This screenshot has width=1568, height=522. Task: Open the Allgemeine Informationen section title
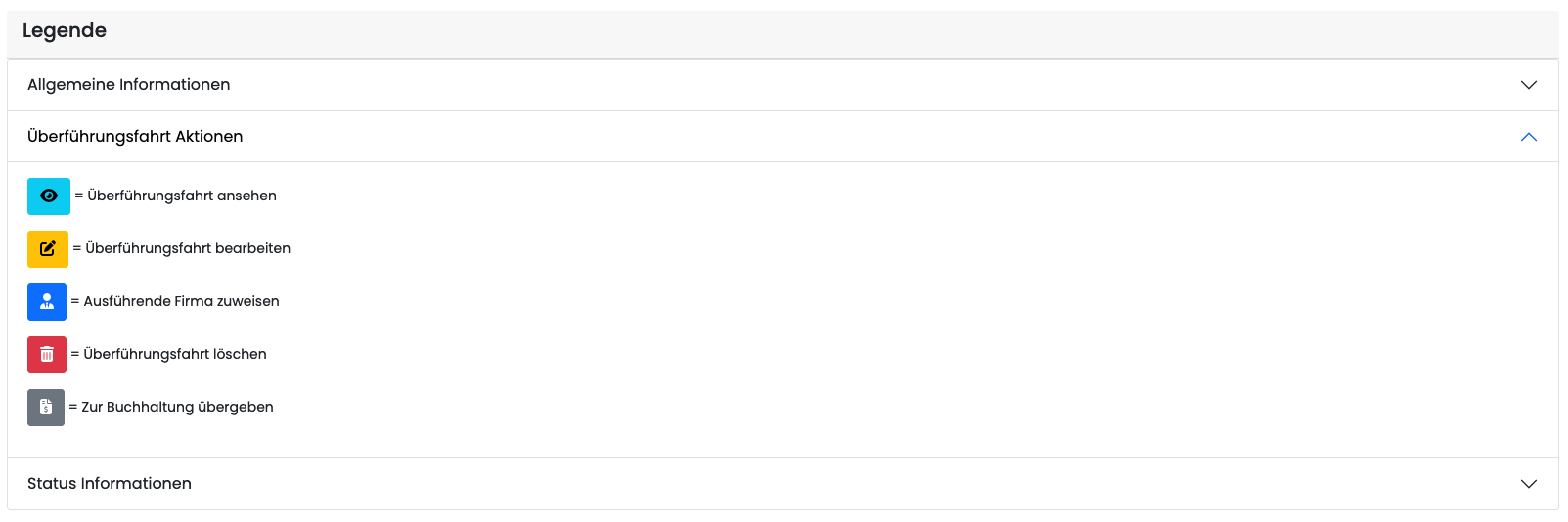click(129, 85)
